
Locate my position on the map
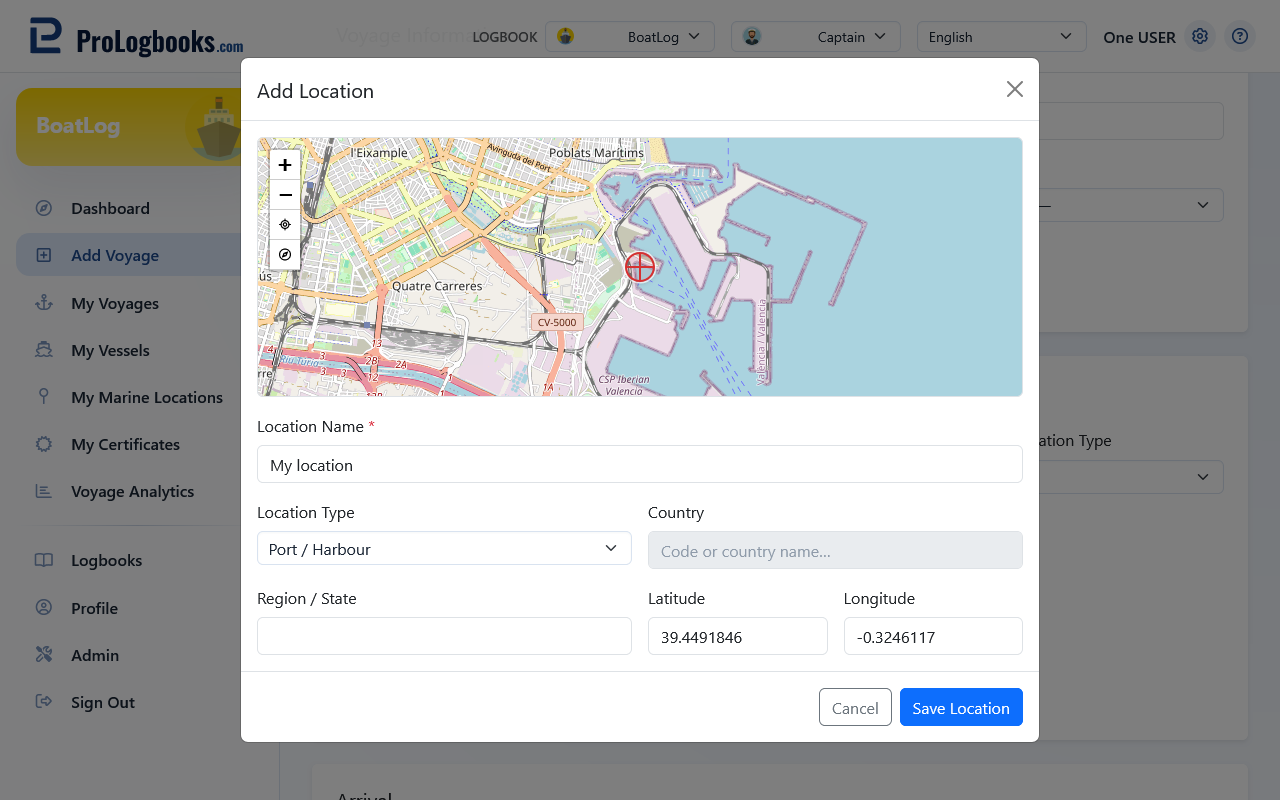click(x=285, y=225)
